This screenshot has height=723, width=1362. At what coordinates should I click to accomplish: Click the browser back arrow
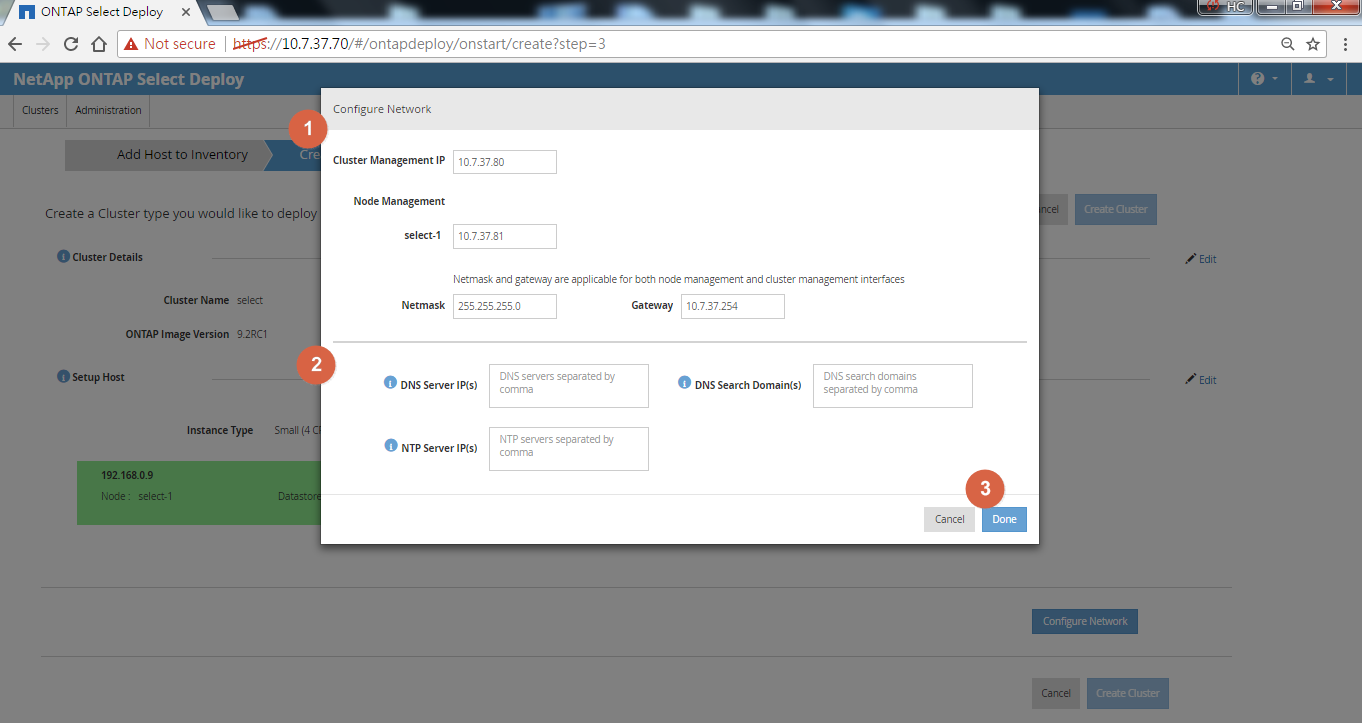pyautogui.click(x=15, y=44)
